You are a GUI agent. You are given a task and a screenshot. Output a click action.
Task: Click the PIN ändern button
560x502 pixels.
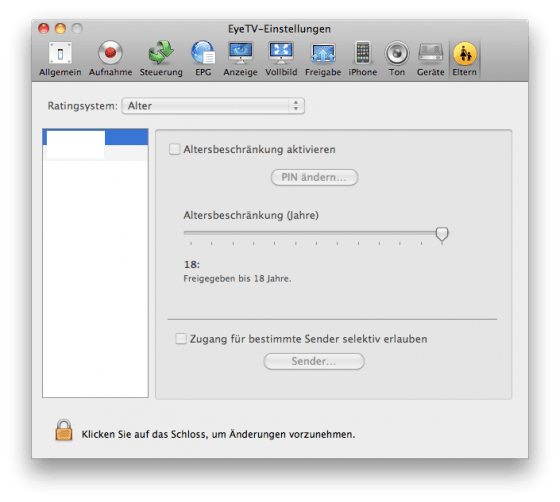coord(314,177)
